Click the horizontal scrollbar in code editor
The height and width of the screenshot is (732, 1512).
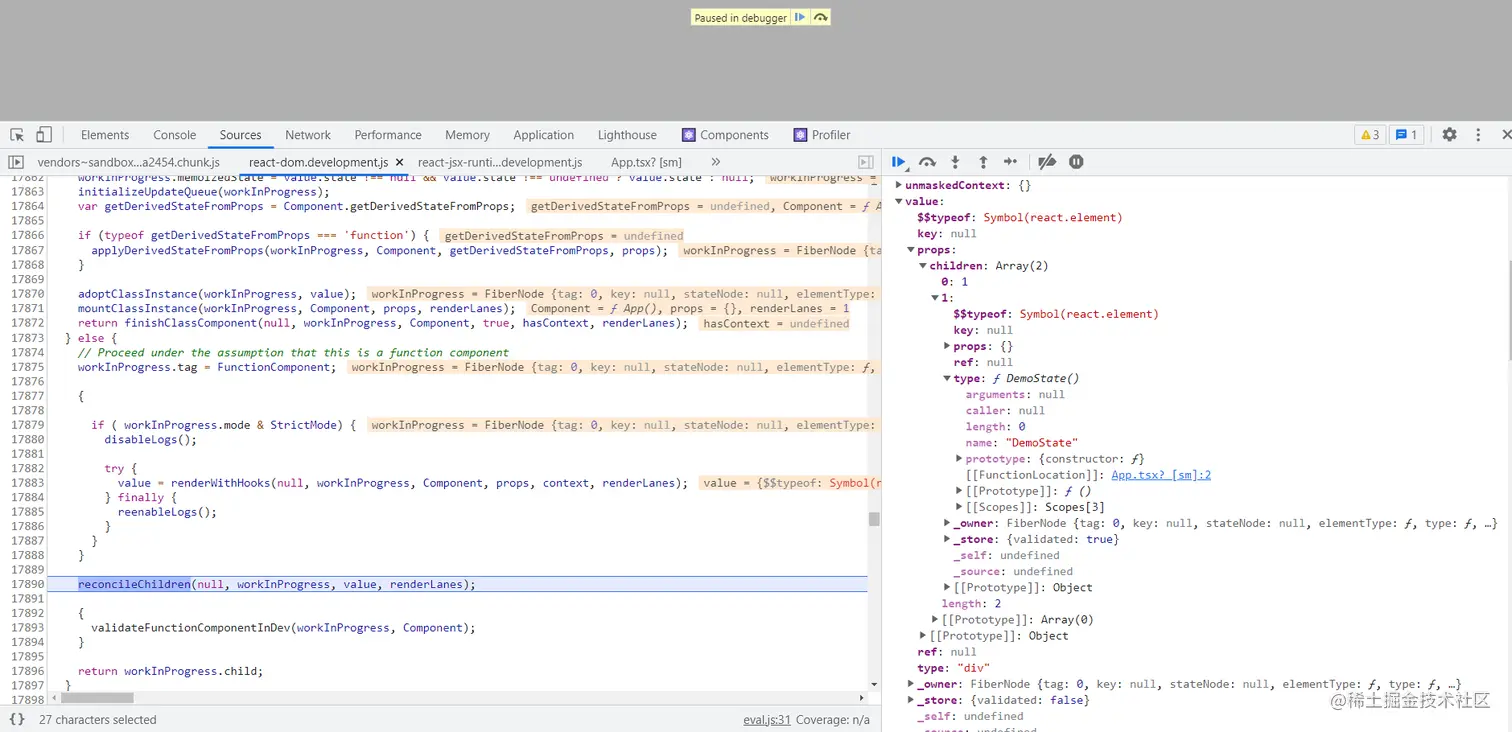tap(97, 698)
